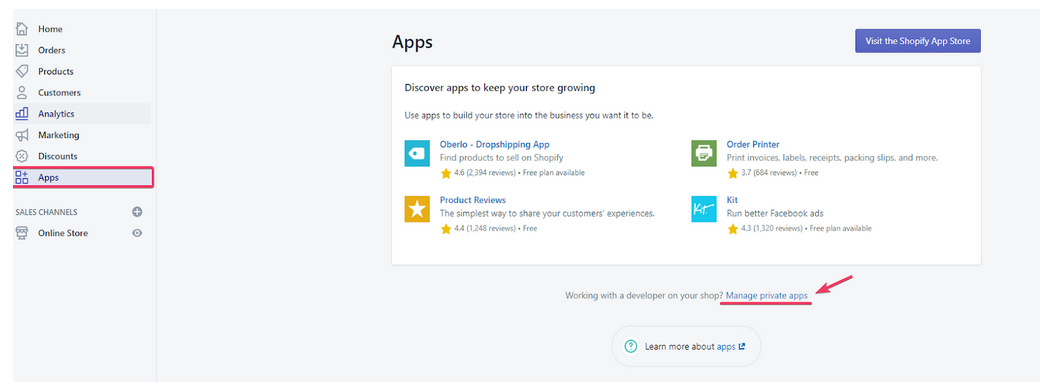1040x391 pixels.
Task: Click the Marketing megaphone icon
Action: click(x=22, y=135)
